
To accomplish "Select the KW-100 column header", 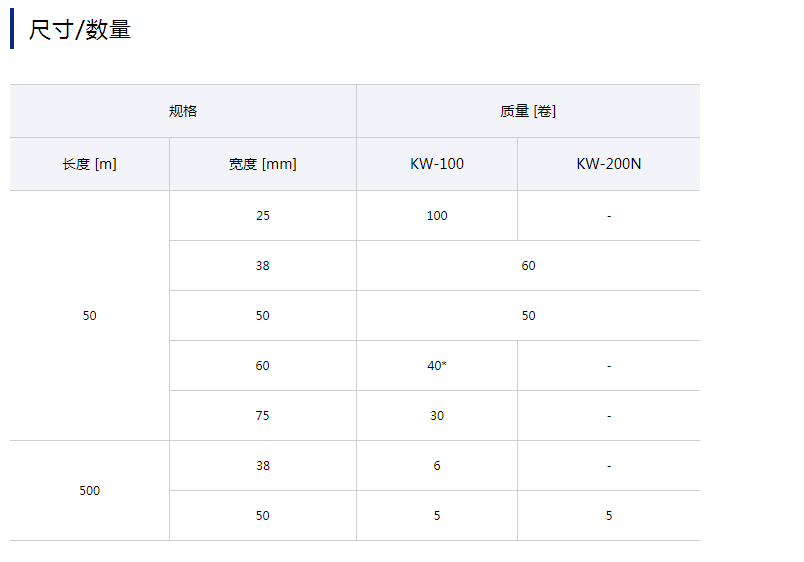I will (437, 164).
